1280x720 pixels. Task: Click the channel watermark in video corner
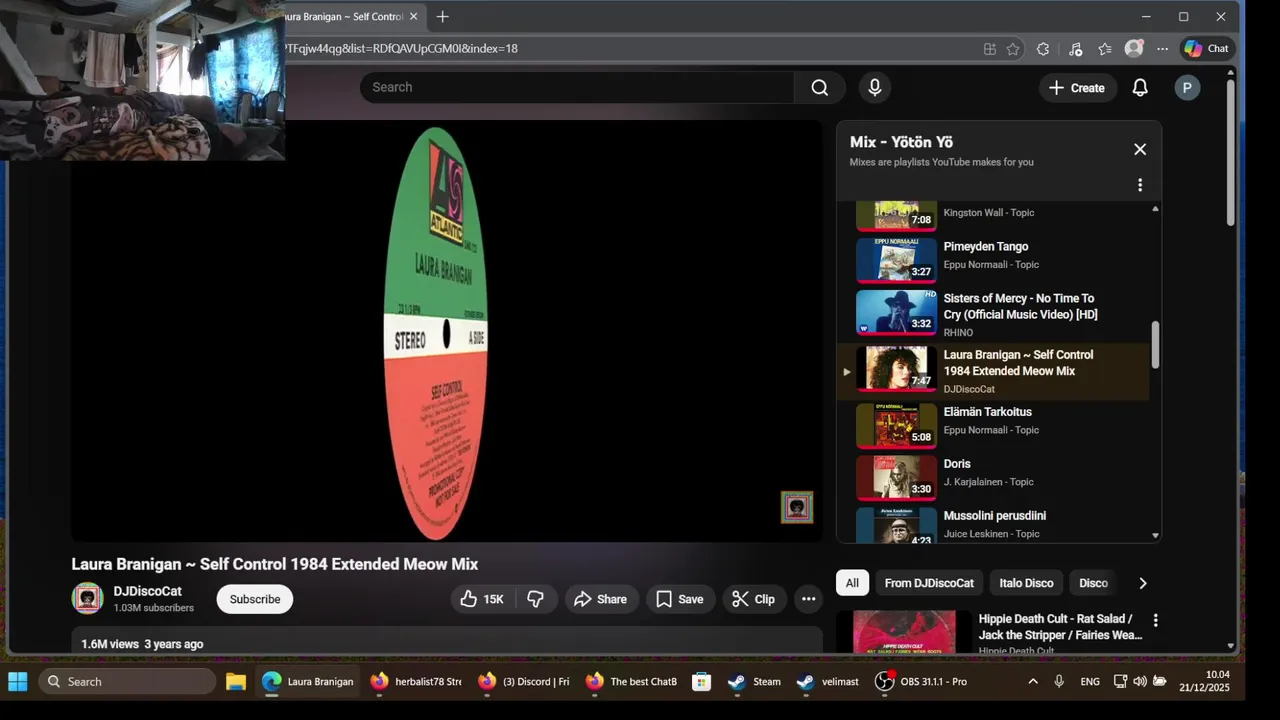point(797,507)
